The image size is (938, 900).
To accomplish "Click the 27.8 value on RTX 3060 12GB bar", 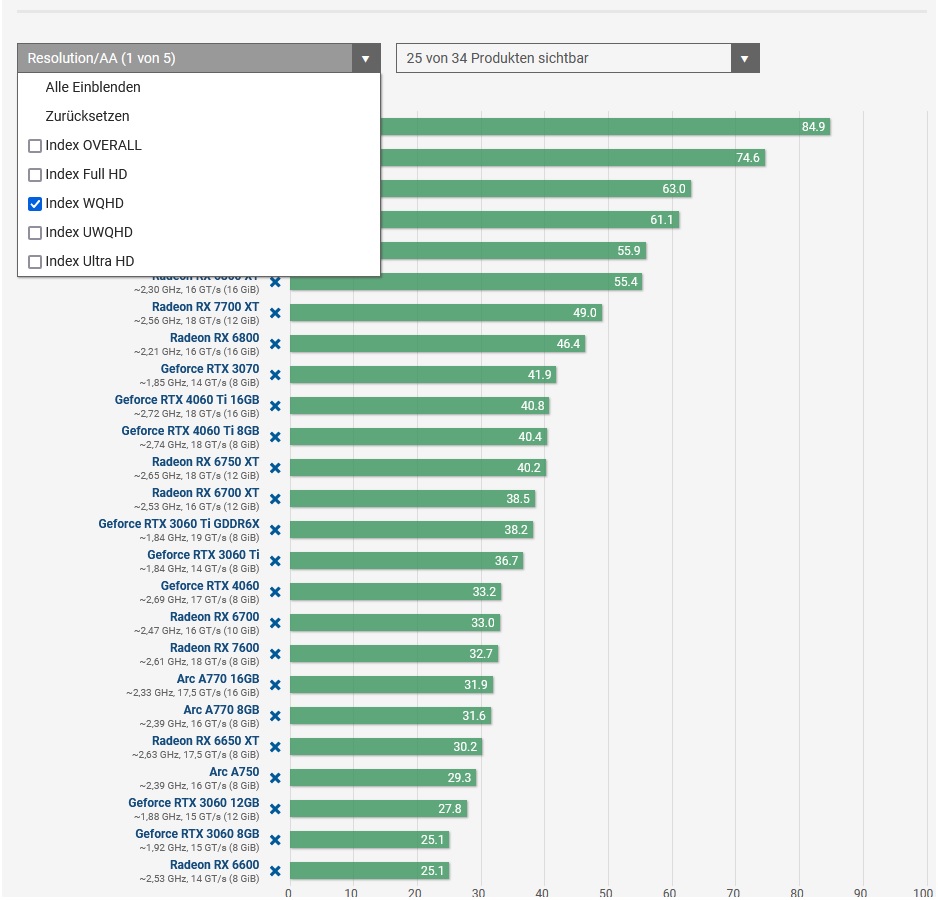I will (x=450, y=810).
